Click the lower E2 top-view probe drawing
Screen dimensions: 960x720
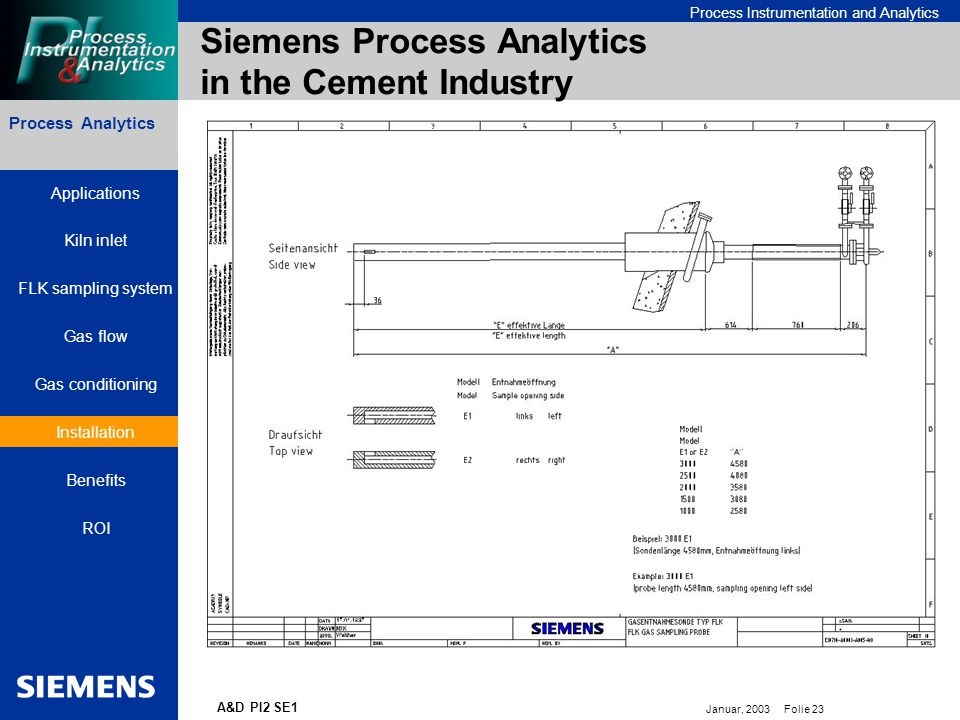pyautogui.click(x=394, y=460)
